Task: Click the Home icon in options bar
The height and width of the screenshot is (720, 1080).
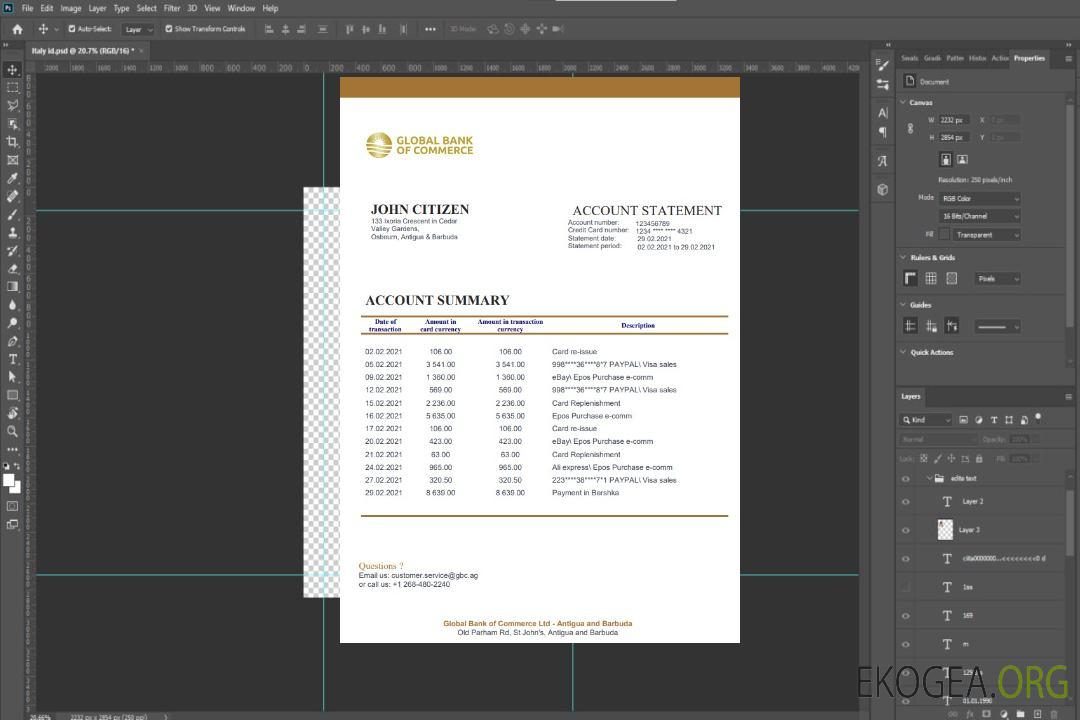Action: click(x=17, y=29)
